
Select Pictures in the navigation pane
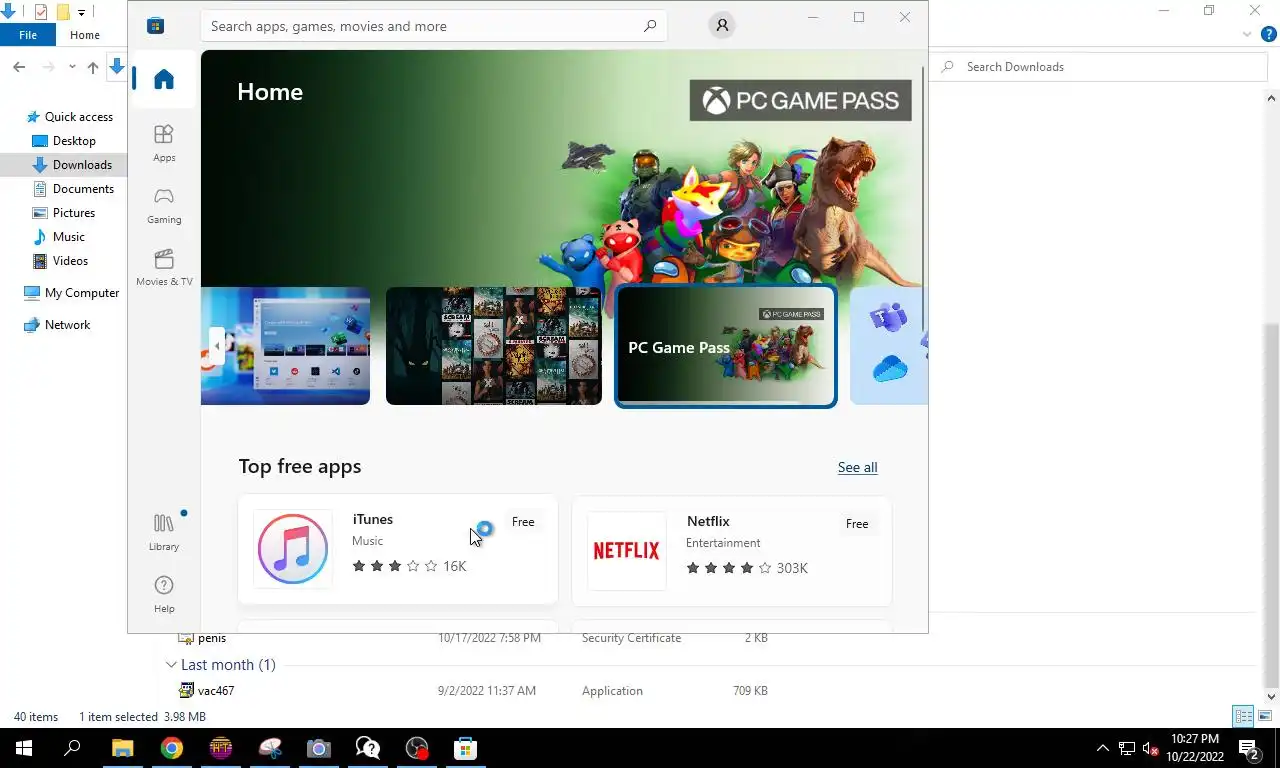click(74, 213)
